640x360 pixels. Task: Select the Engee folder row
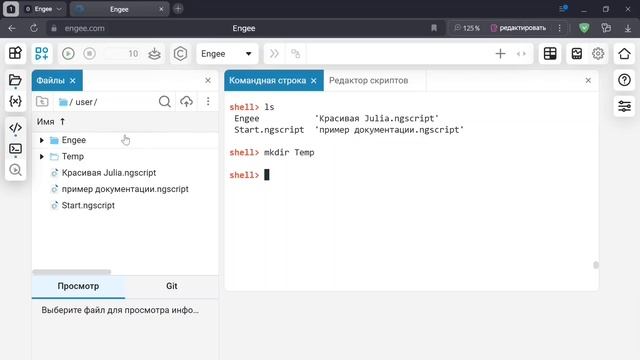pyautogui.click(x=125, y=140)
